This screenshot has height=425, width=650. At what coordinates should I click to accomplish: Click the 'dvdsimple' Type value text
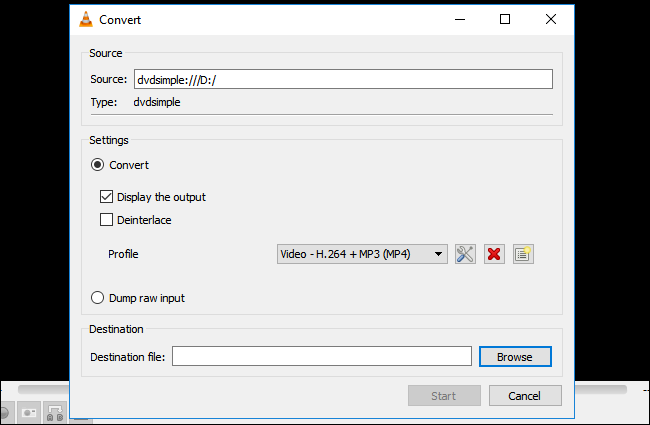(x=157, y=102)
